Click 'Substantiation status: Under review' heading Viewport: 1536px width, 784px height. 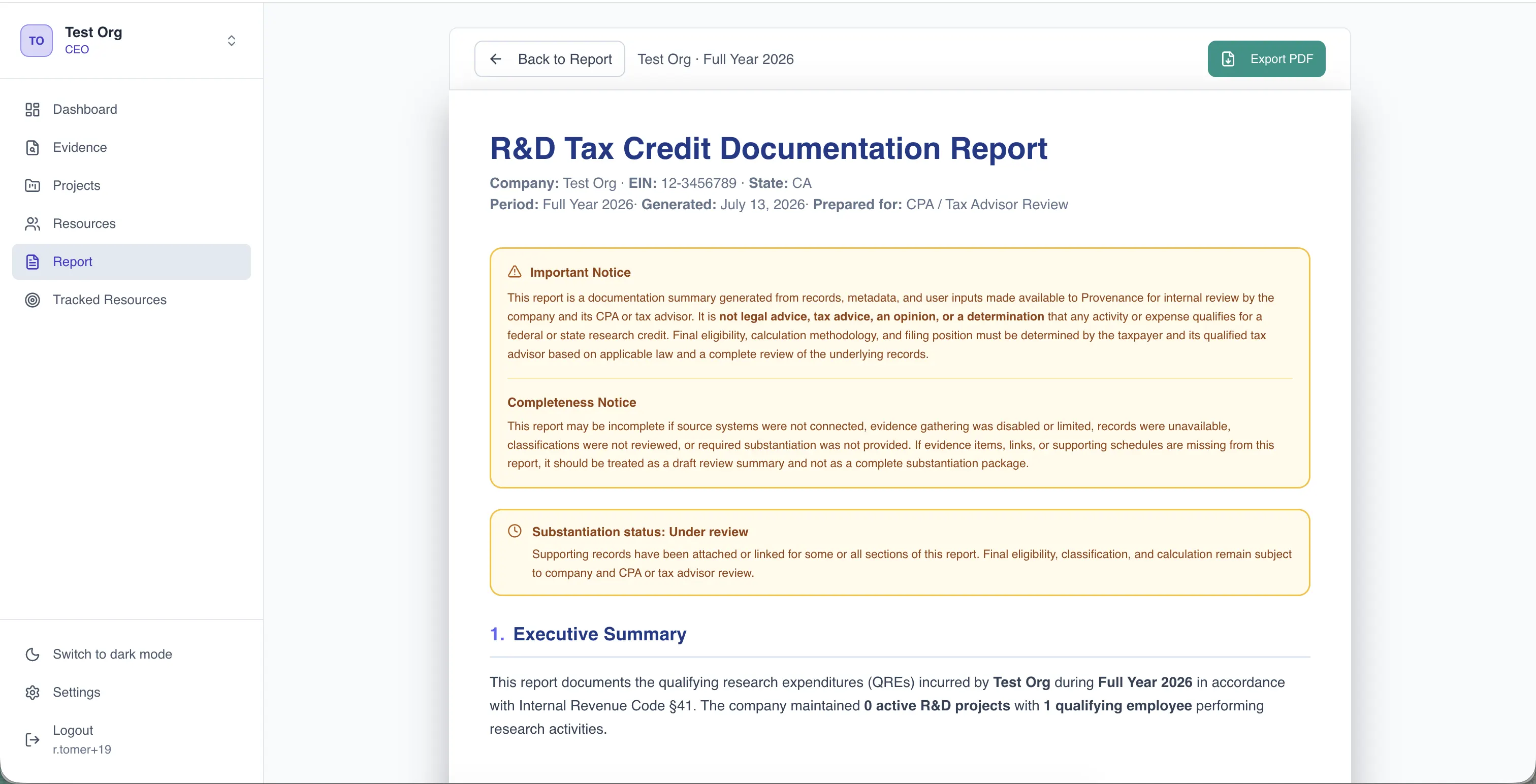pyautogui.click(x=640, y=532)
